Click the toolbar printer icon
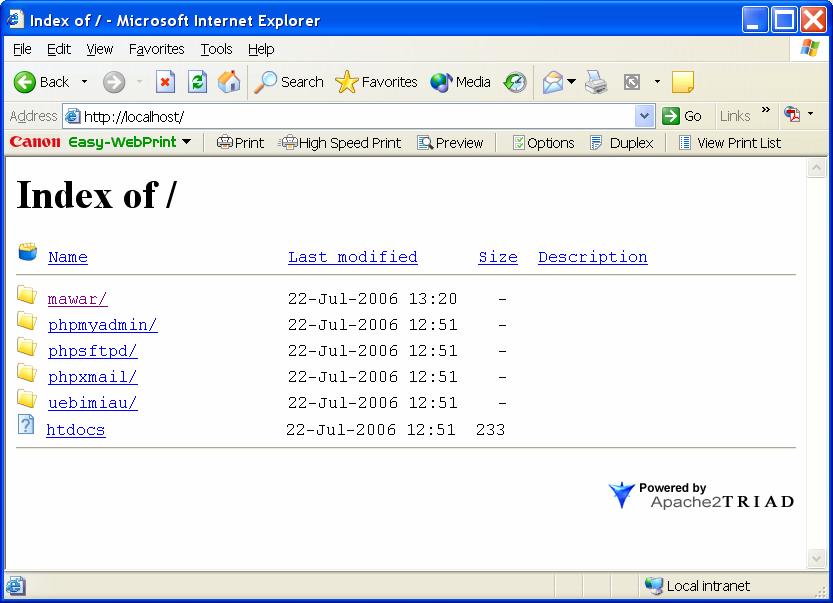The width and height of the screenshot is (833, 603). (x=596, y=82)
